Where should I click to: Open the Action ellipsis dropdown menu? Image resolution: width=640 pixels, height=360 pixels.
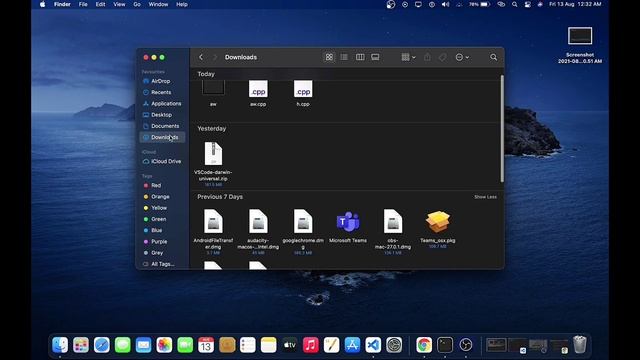pos(462,57)
